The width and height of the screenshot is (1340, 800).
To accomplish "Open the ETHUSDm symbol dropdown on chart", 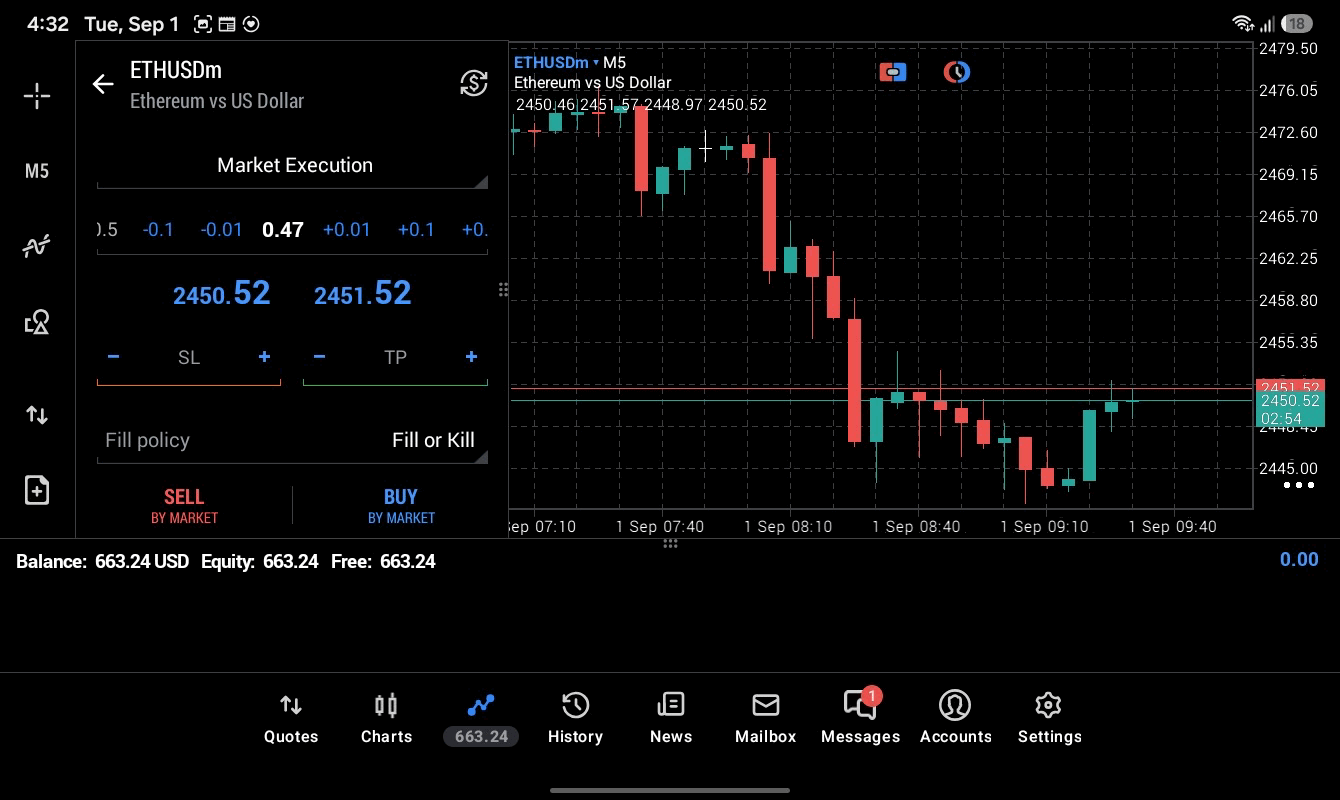I will pyautogui.click(x=556, y=62).
